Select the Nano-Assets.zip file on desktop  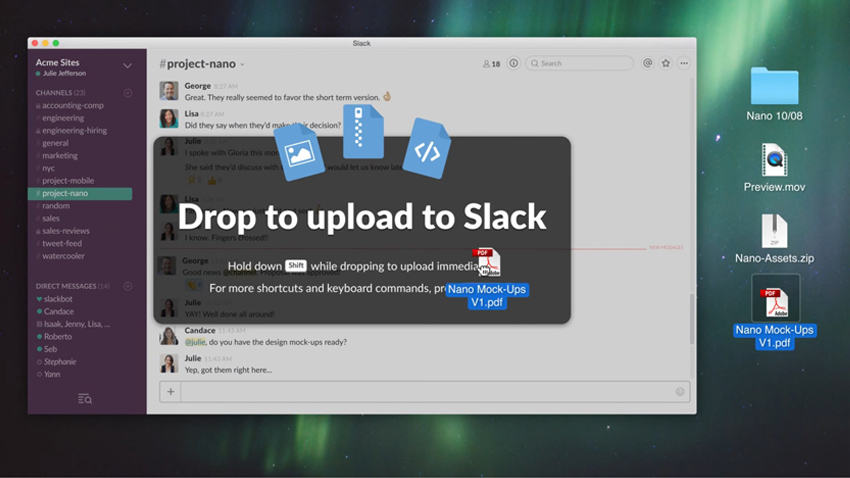[x=774, y=239]
